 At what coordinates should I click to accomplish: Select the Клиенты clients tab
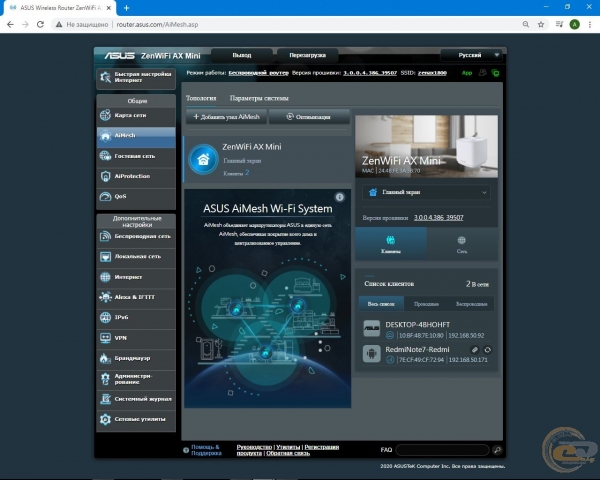point(391,244)
